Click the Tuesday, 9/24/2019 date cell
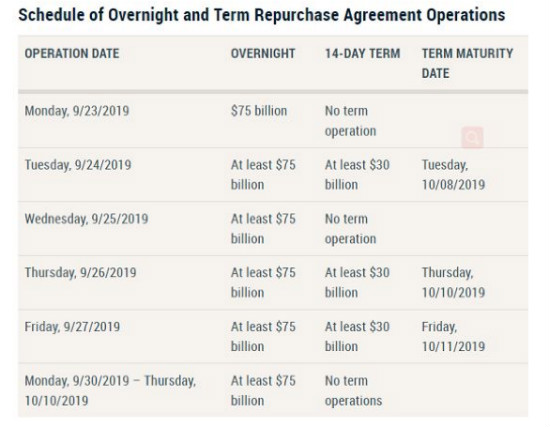 pos(78,165)
